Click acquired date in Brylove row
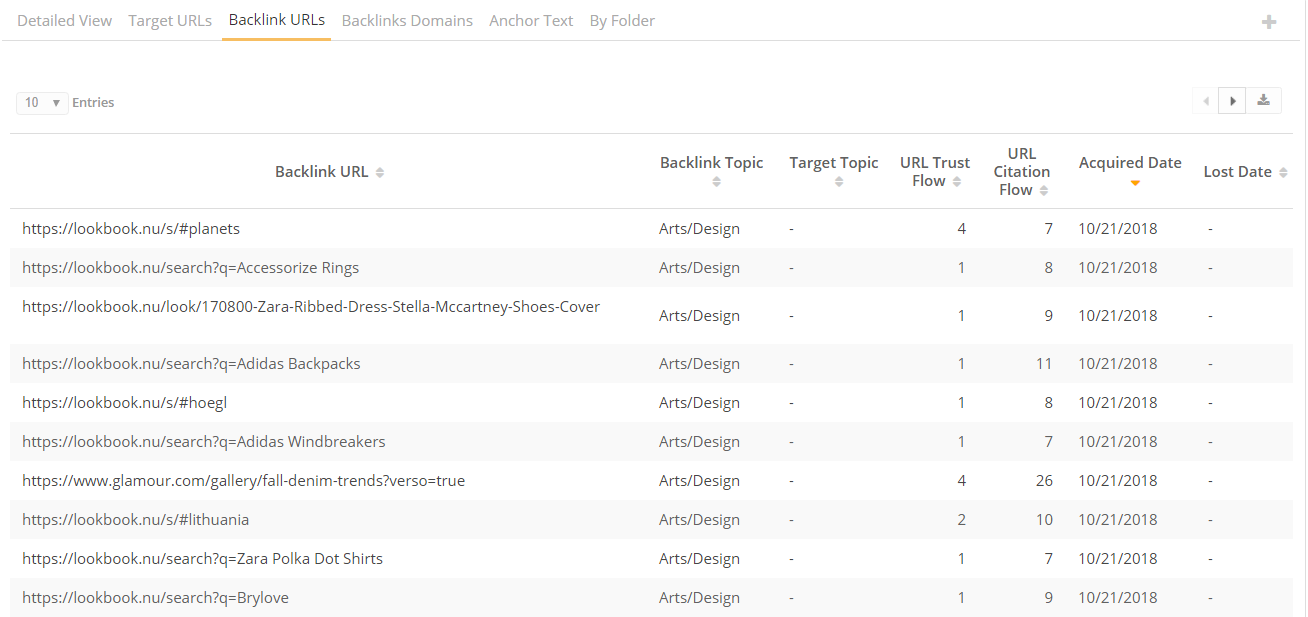This screenshot has height=617, width=1308. tap(1117, 597)
